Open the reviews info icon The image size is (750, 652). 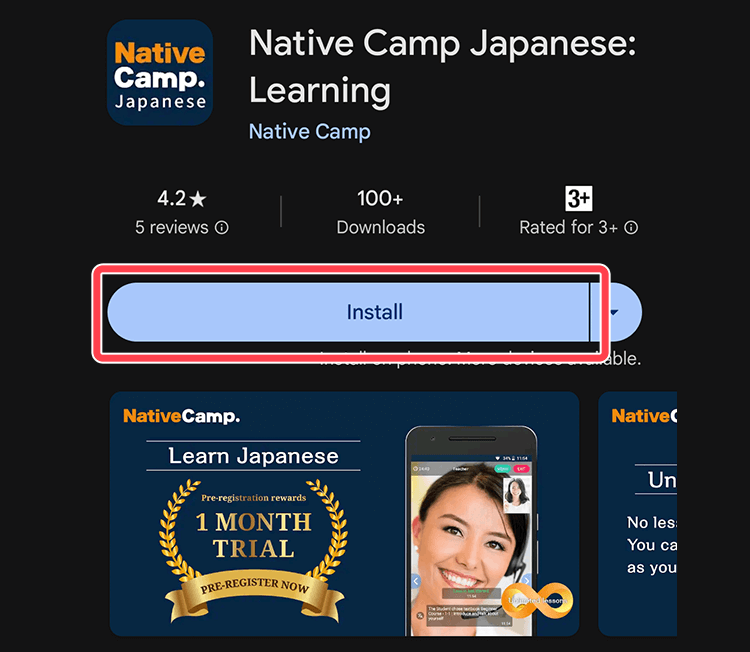(221, 227)
